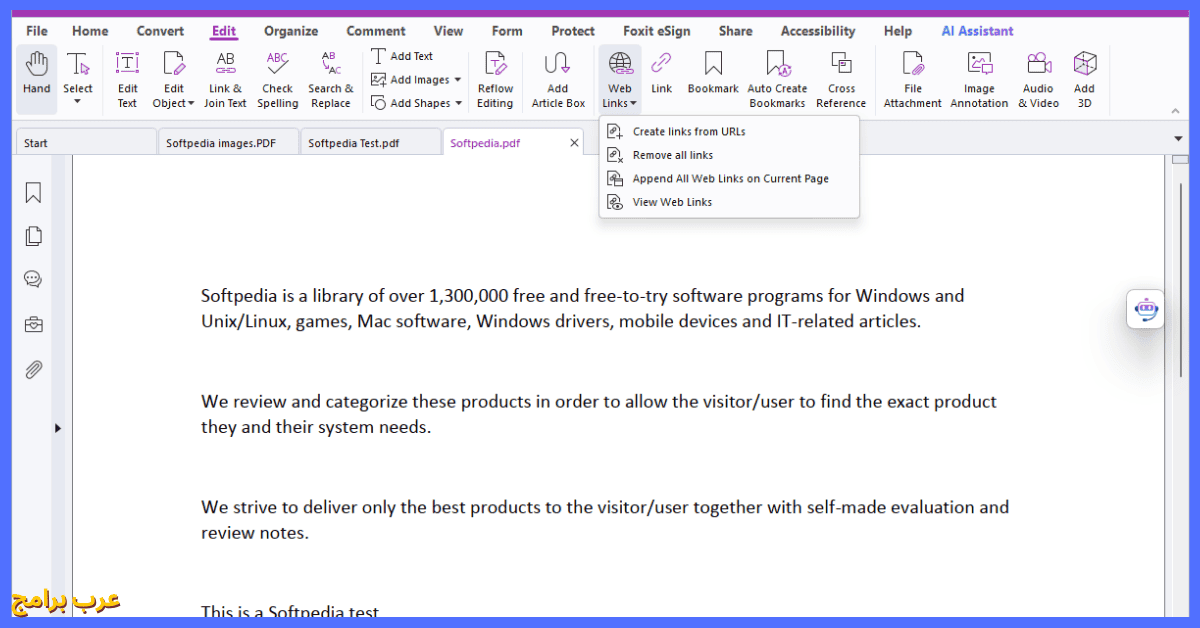Switch to Softpedia Test.pdf tab
1200x628 pixels.
coord(371,143)
